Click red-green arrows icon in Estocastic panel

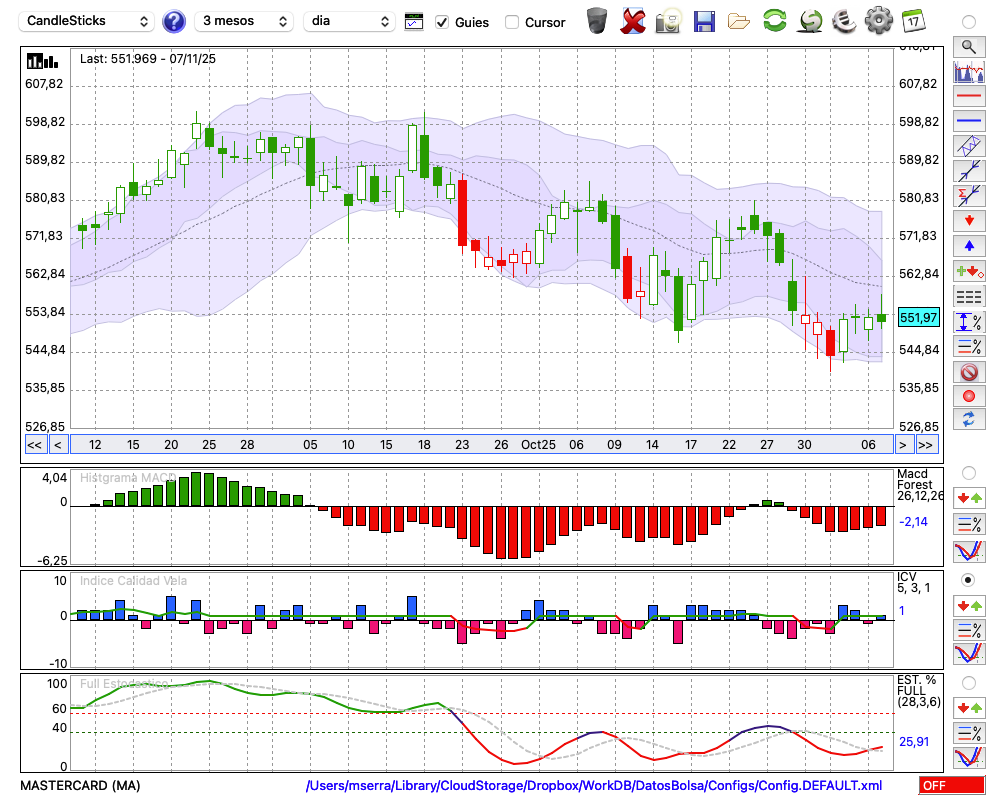[969, 707]
